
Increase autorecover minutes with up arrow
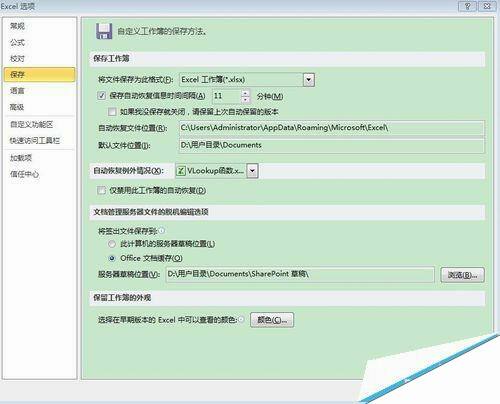pyautogui.click(x=246, y=93)
